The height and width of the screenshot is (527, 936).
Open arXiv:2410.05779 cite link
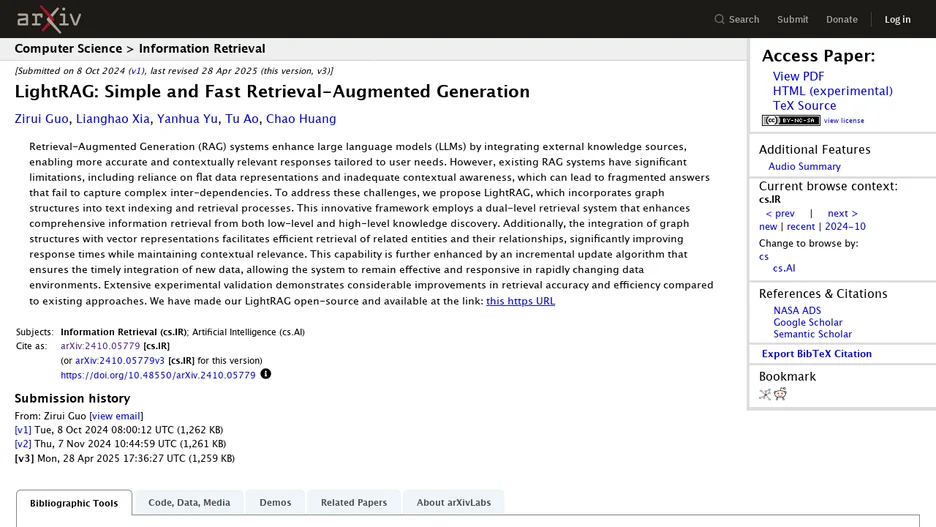pos(100,346)
